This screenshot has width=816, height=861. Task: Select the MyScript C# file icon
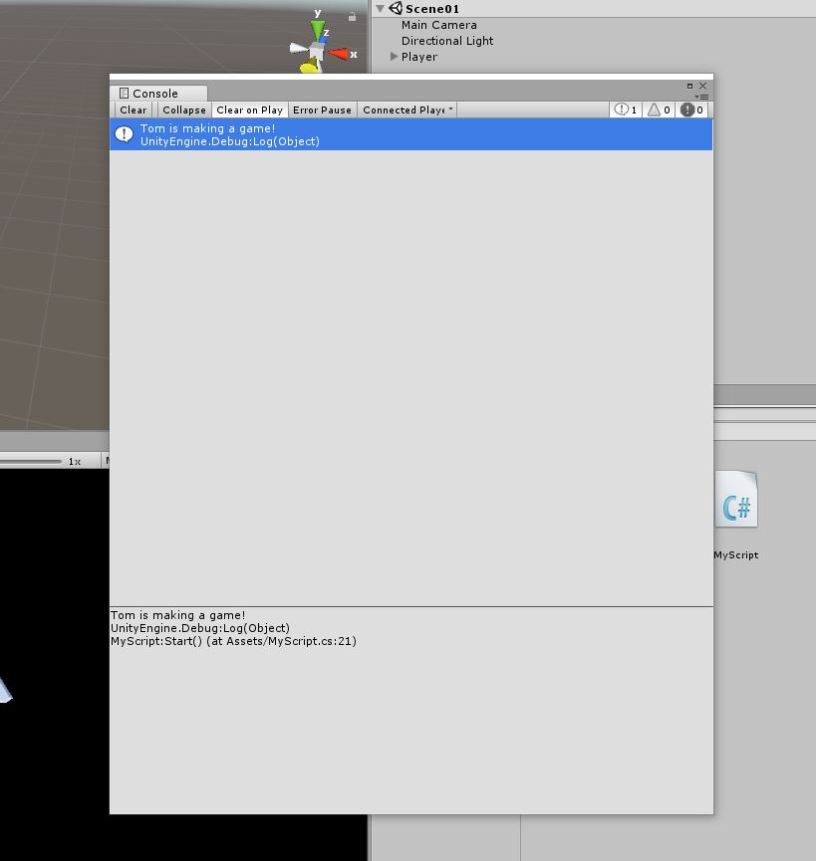(736, 506)
